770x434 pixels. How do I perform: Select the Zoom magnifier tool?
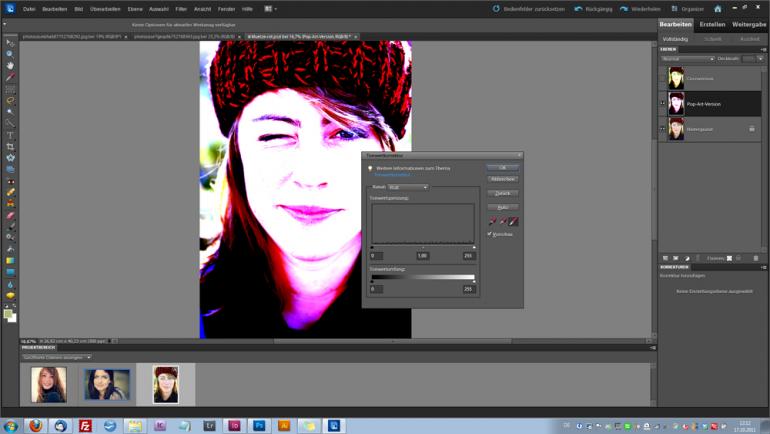[x=10, y=54]
